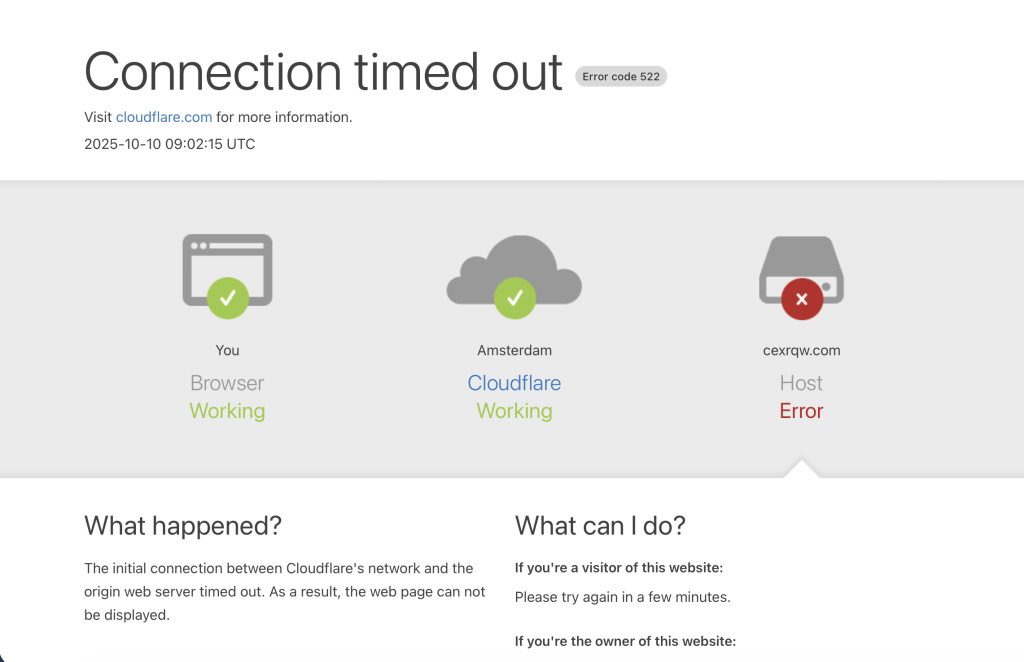Image resolution: width=1024 pixels, height=662 pixels.
Task: Open the cloudflare.com link for more information
Action: pos(164,117)
